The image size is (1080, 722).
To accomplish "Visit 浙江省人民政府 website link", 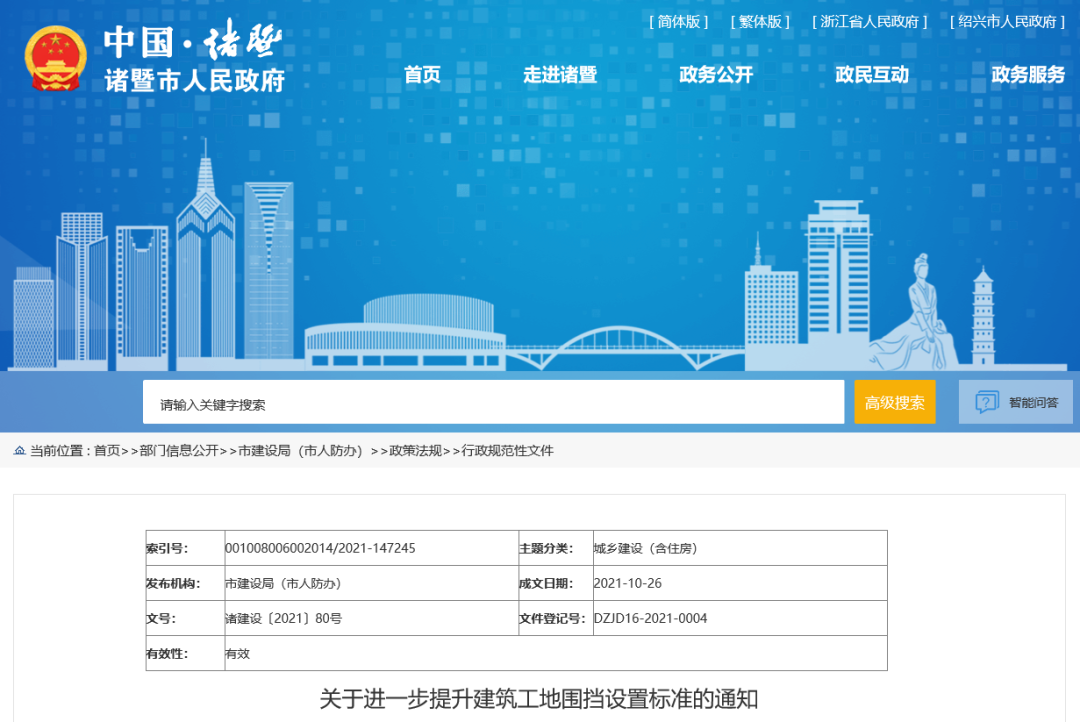I will [873, 22].
